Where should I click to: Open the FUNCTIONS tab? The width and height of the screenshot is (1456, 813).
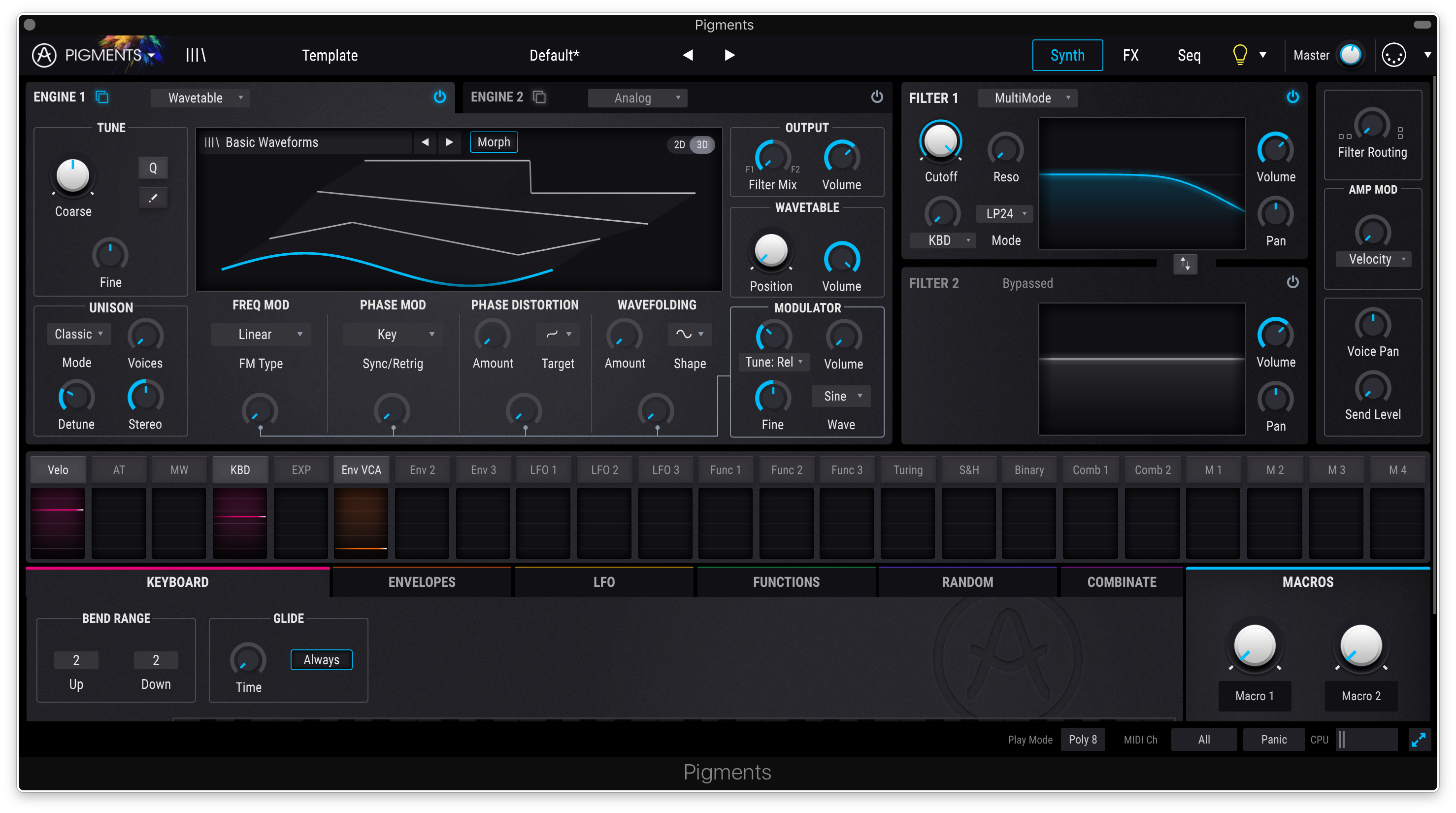point(786,582)
